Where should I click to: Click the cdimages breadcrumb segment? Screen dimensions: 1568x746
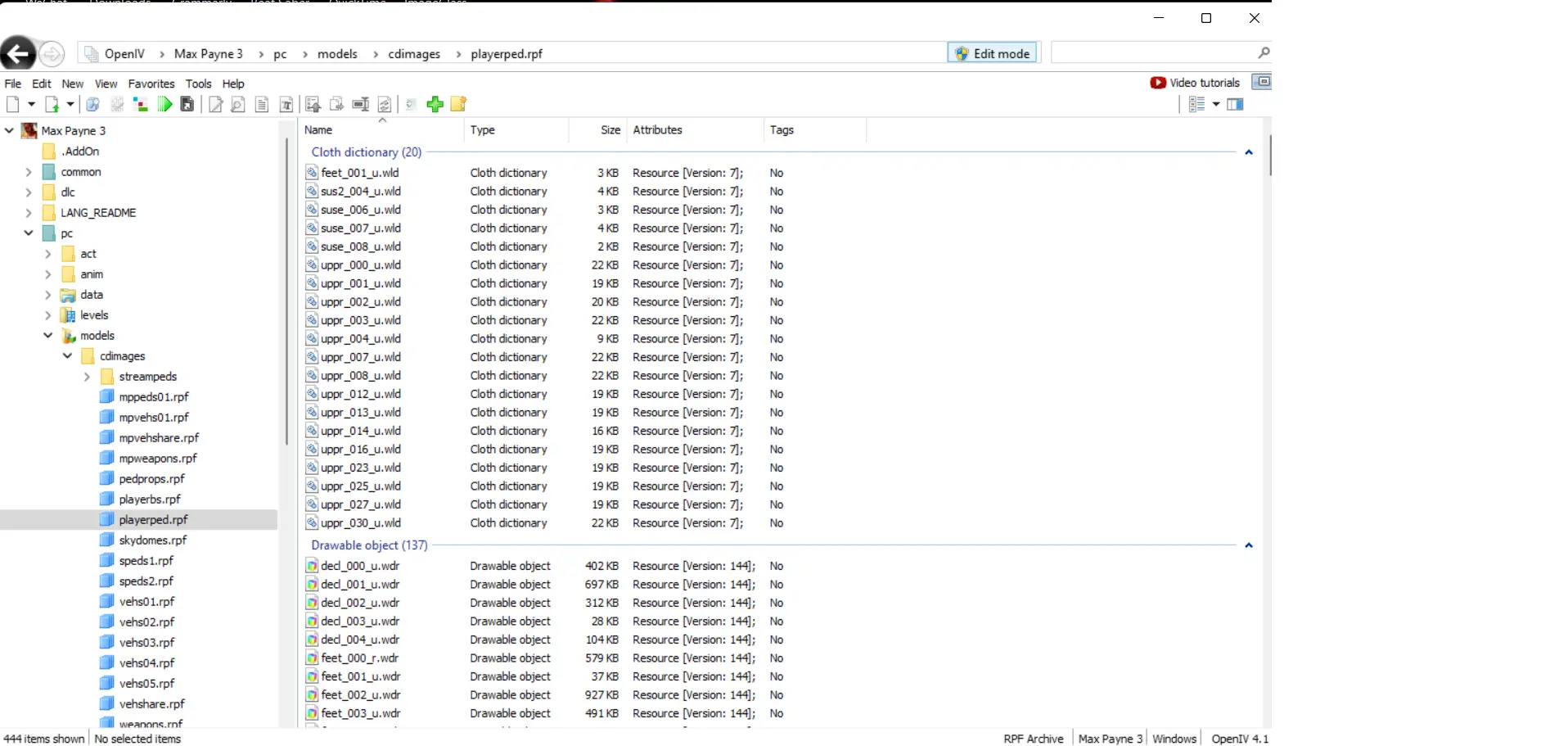point(414,54)
